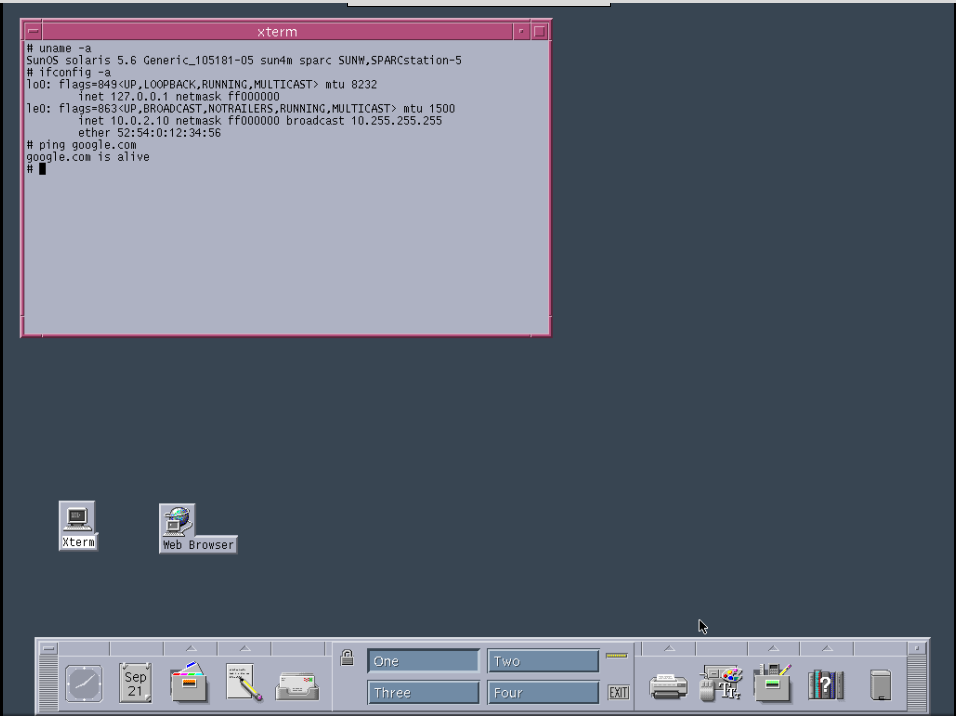Viewport: 956px width, 716px height.
Task: Open the Mailer inbox tray icon
Action: coord(297,686)
